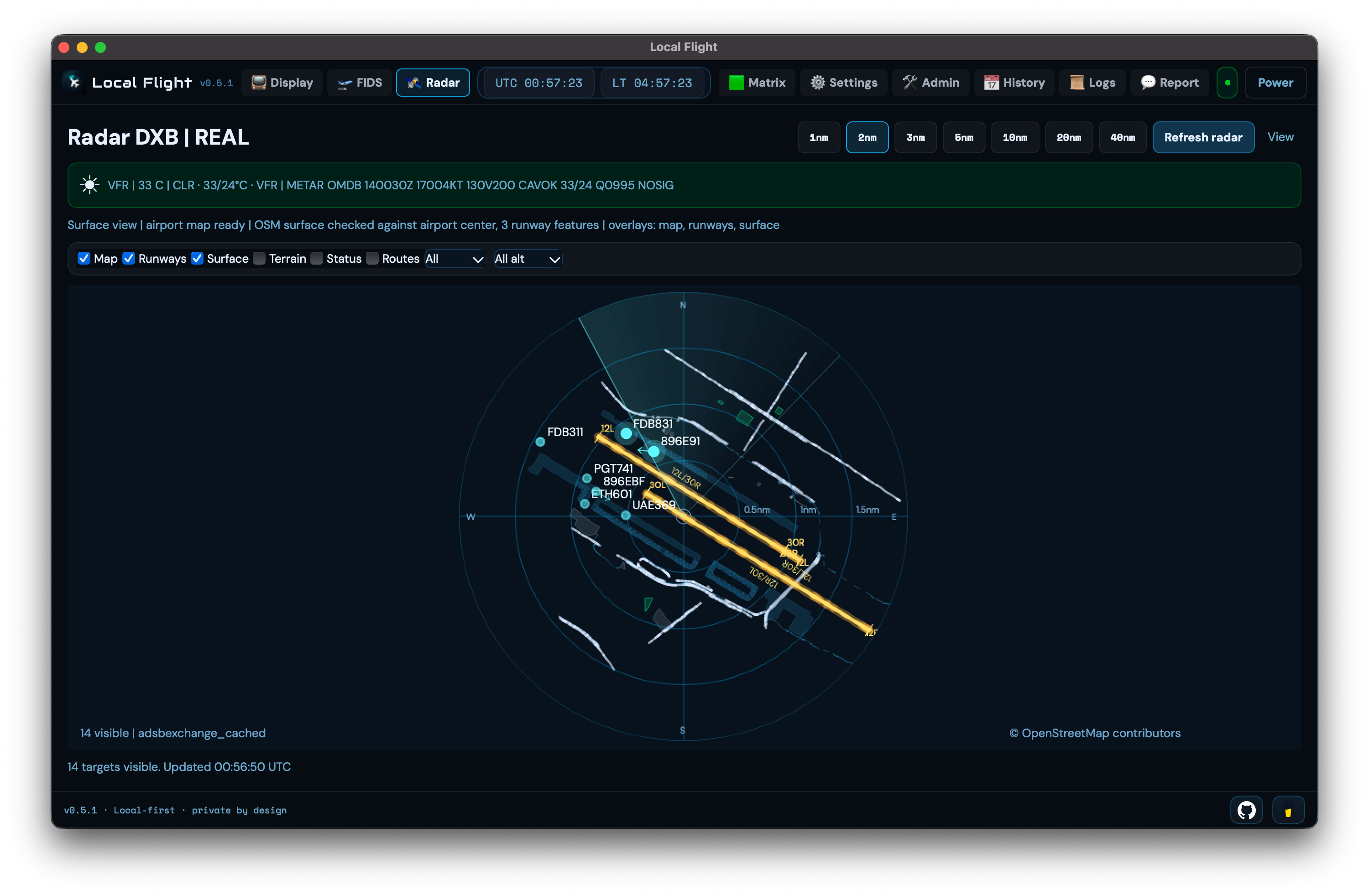Select the active 2nm range button
This screenshot has height=896, width=1369.
coord(867,137)
